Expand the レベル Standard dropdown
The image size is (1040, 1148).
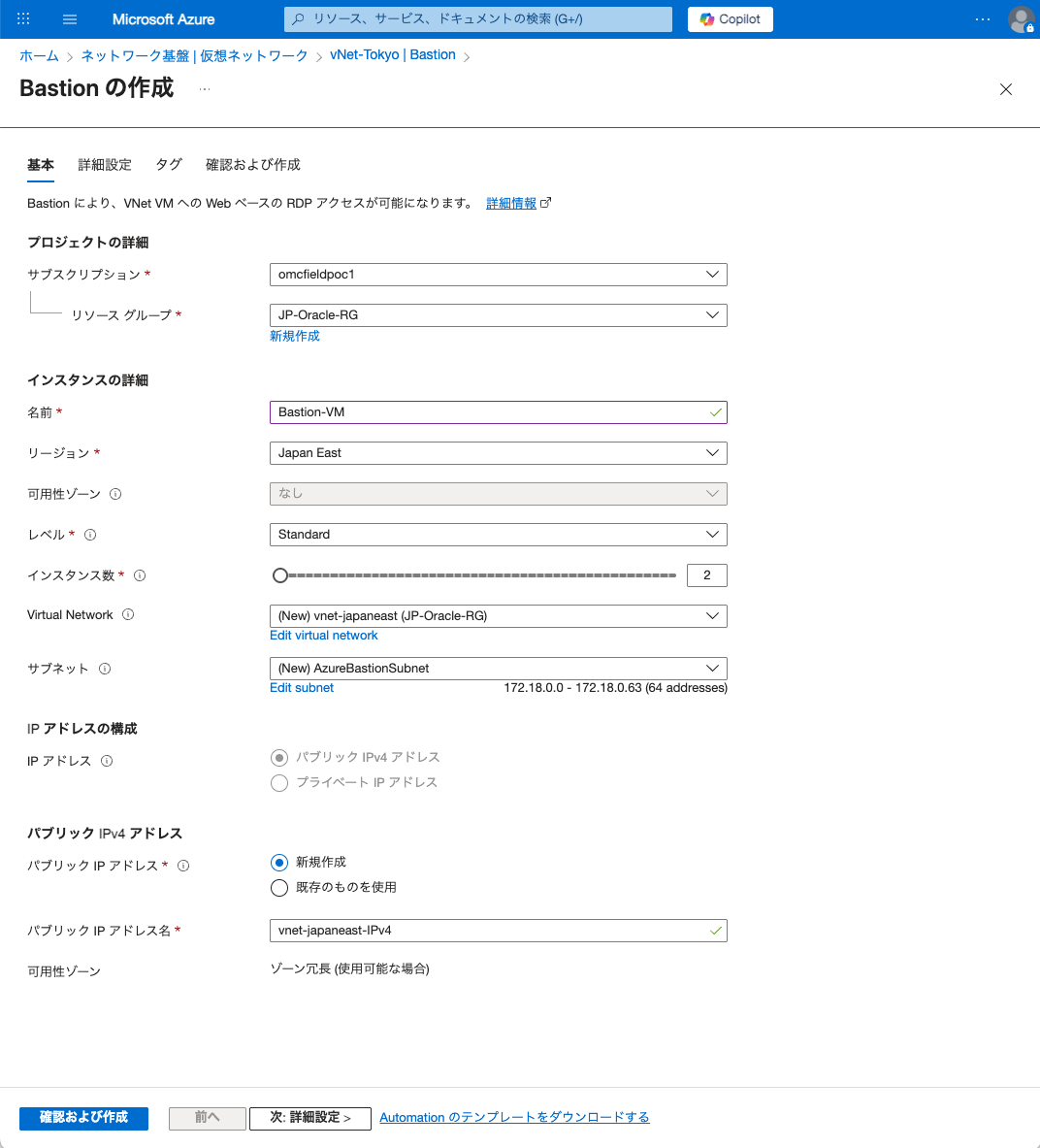pos(499,535)
